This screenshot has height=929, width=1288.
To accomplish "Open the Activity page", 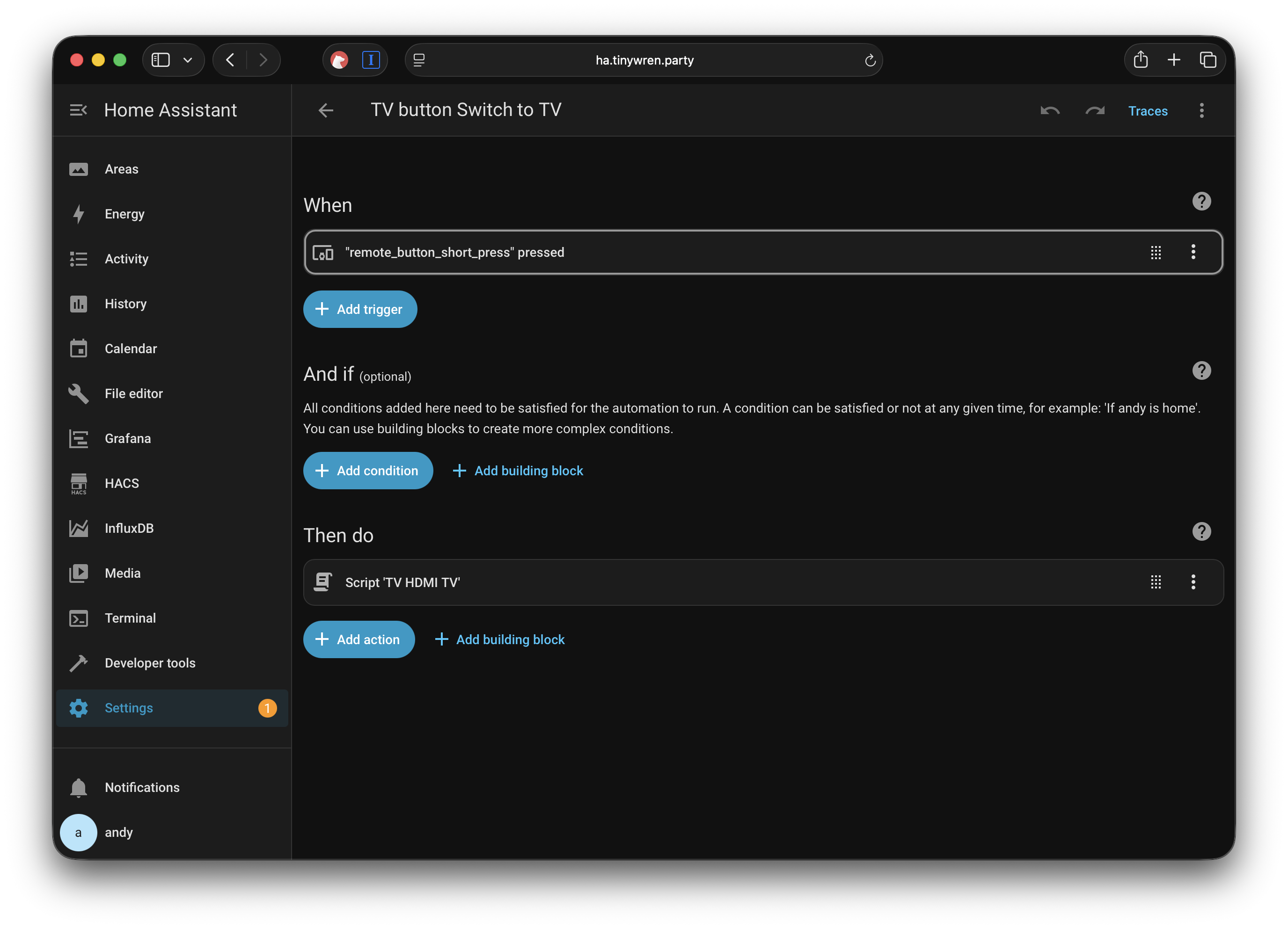I will tap(126, 258).
